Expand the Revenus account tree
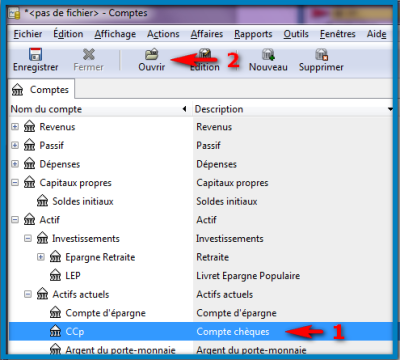Image resolution: width=400 pixels, height=360 pixels. [x=15, y=127]
